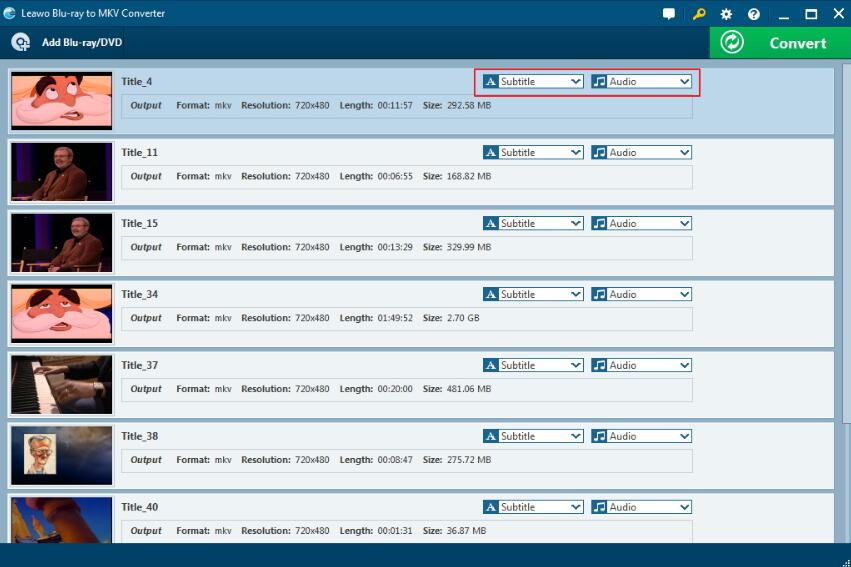Click the subtitle 'A' icon for Title_38
851x567 pixels.
point(491,436)
